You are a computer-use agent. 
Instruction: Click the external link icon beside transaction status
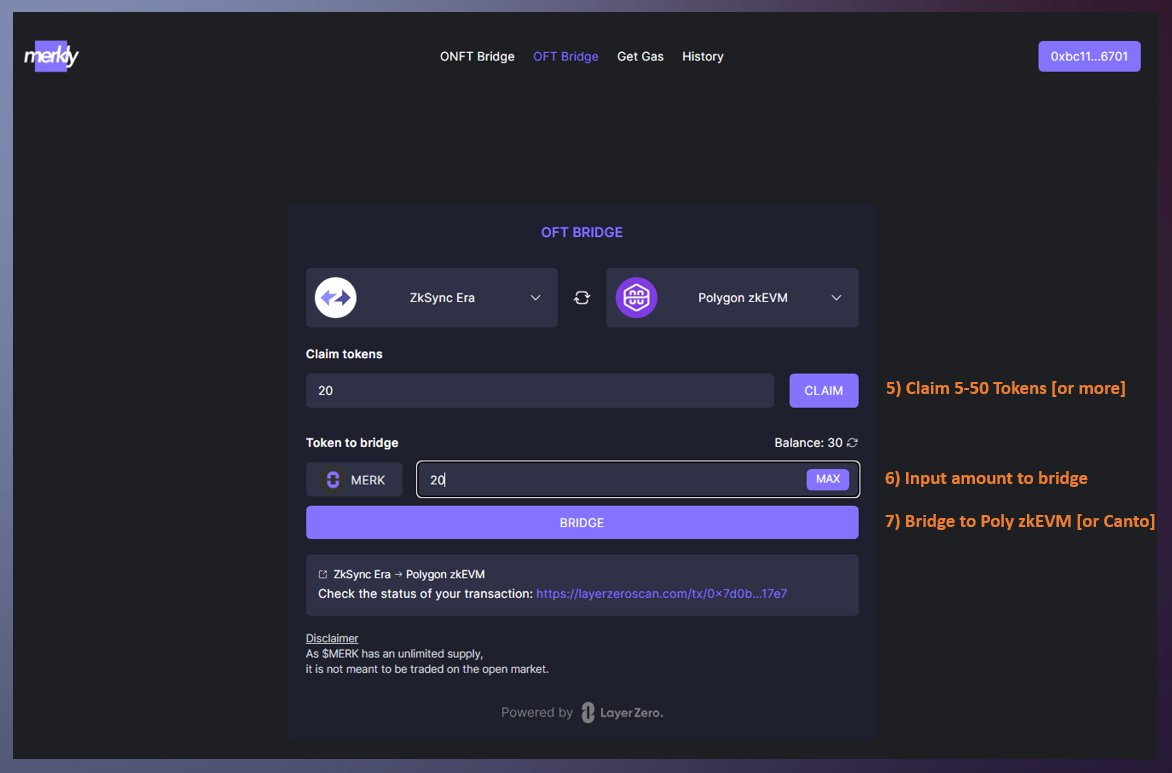point(322,574)
